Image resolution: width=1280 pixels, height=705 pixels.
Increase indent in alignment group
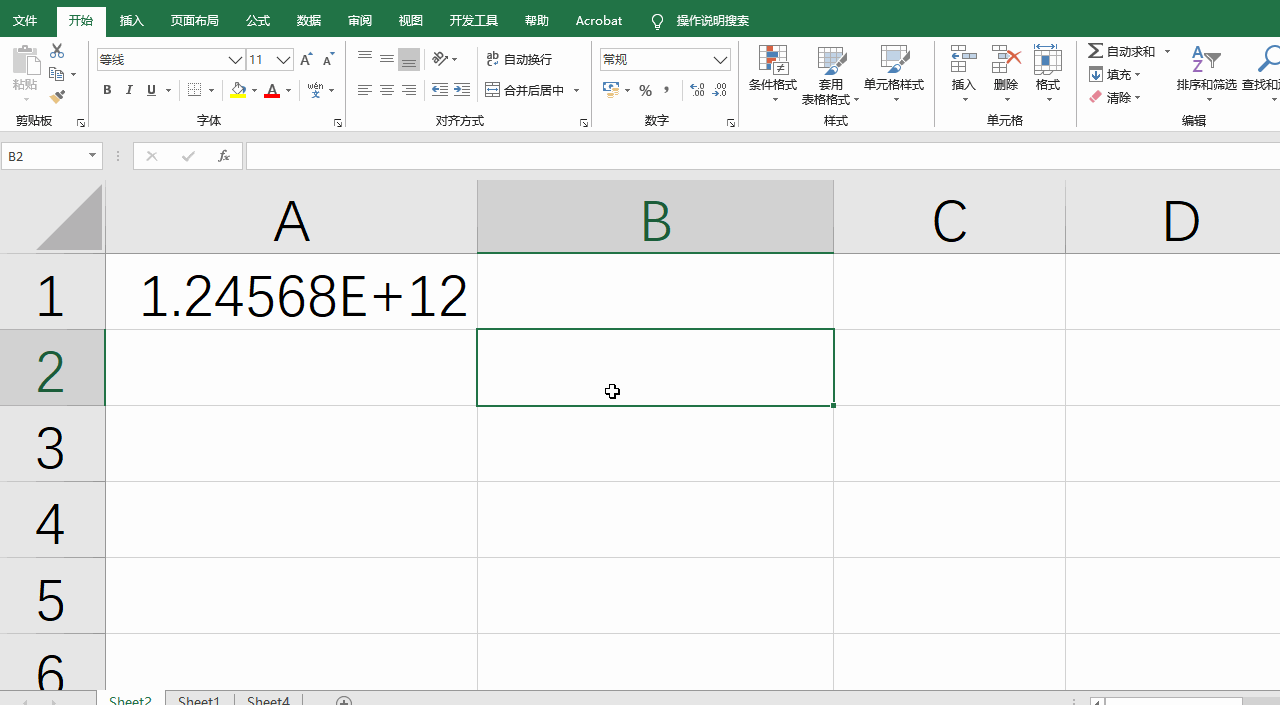pyautogui.click(x=462, y=90)
